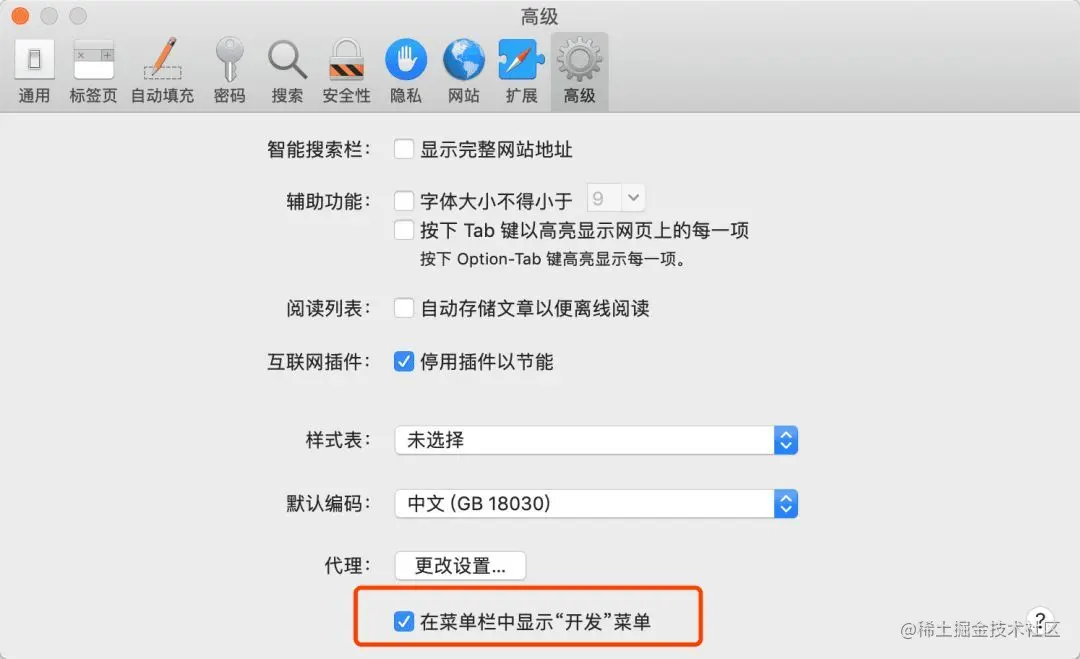Screen dimensions: 1080x659
Task: Click the help question mark button
Action: click(x=1040, y=620)
